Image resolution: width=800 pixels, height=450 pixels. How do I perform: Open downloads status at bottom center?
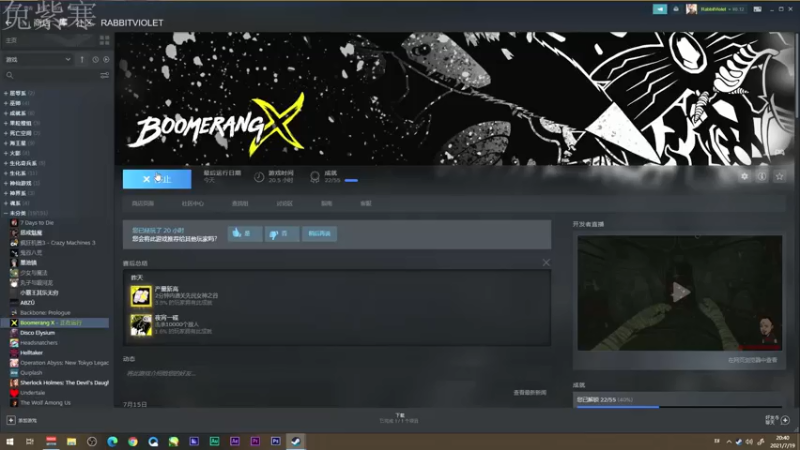coord(399,418)
